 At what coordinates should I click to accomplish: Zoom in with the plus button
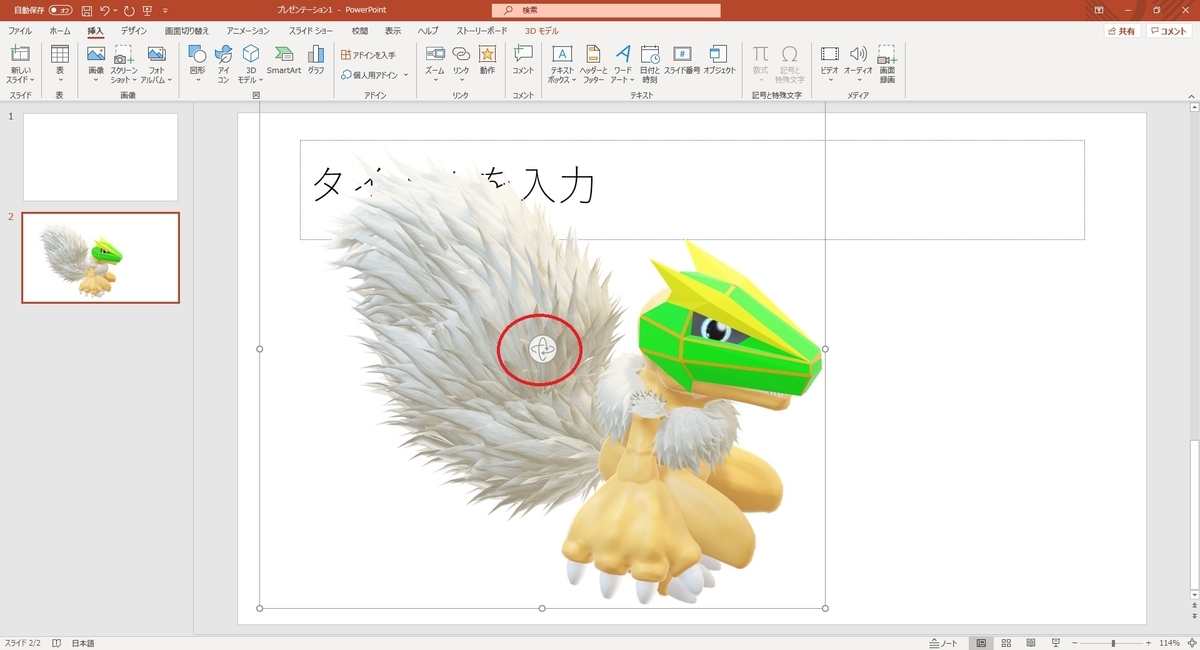(x=1150, y=643)
